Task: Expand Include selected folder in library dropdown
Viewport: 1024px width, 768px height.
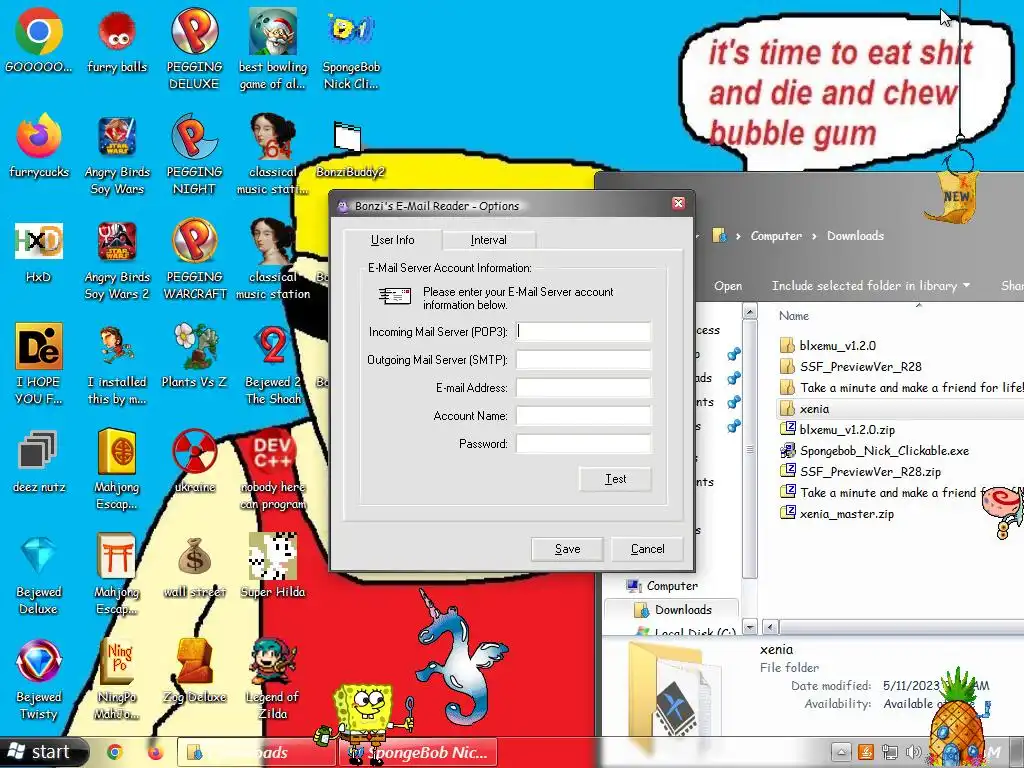Action: pyautogui.click(x=871, y=286)
